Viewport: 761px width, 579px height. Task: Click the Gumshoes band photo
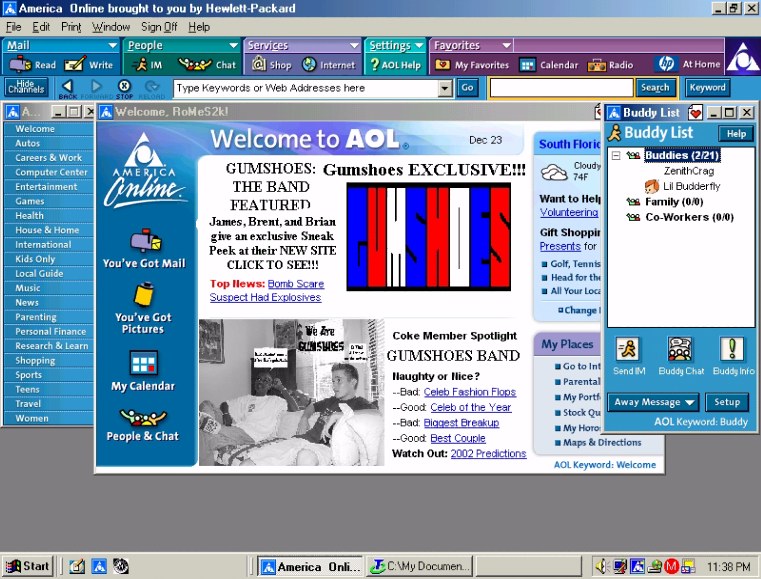(x=291, y=392)
